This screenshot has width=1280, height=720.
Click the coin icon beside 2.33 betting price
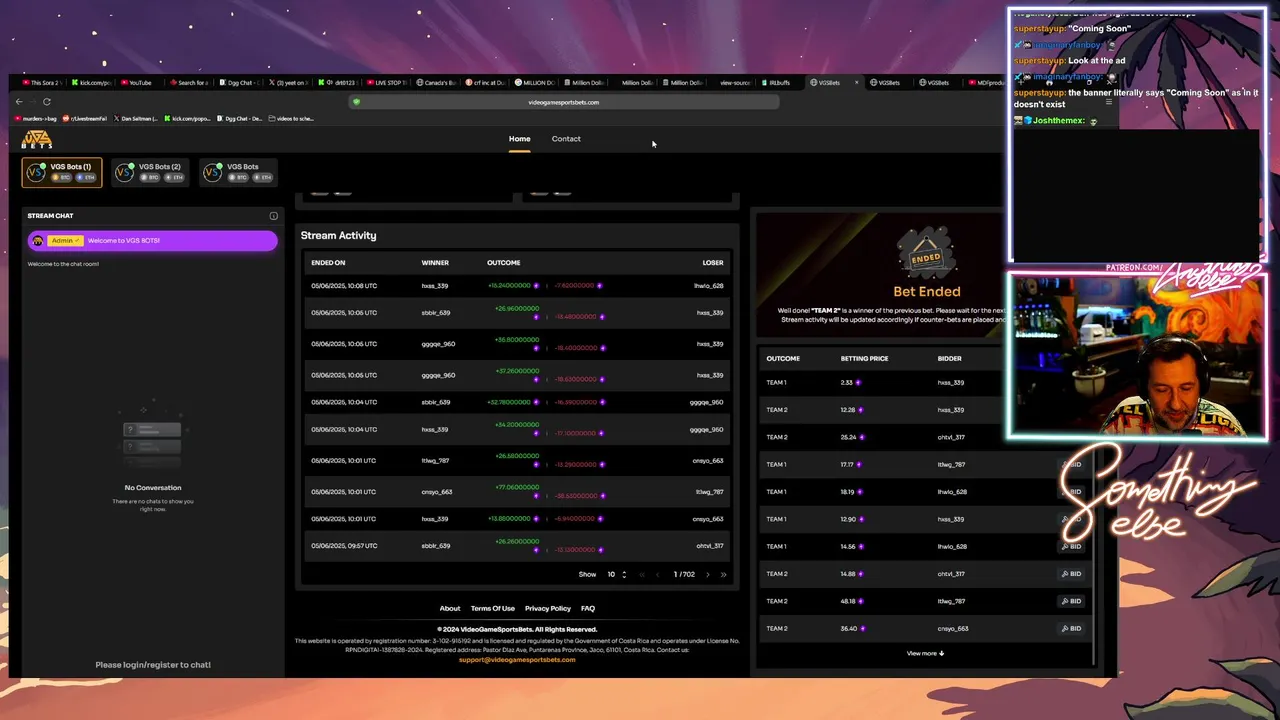(858, 383)
